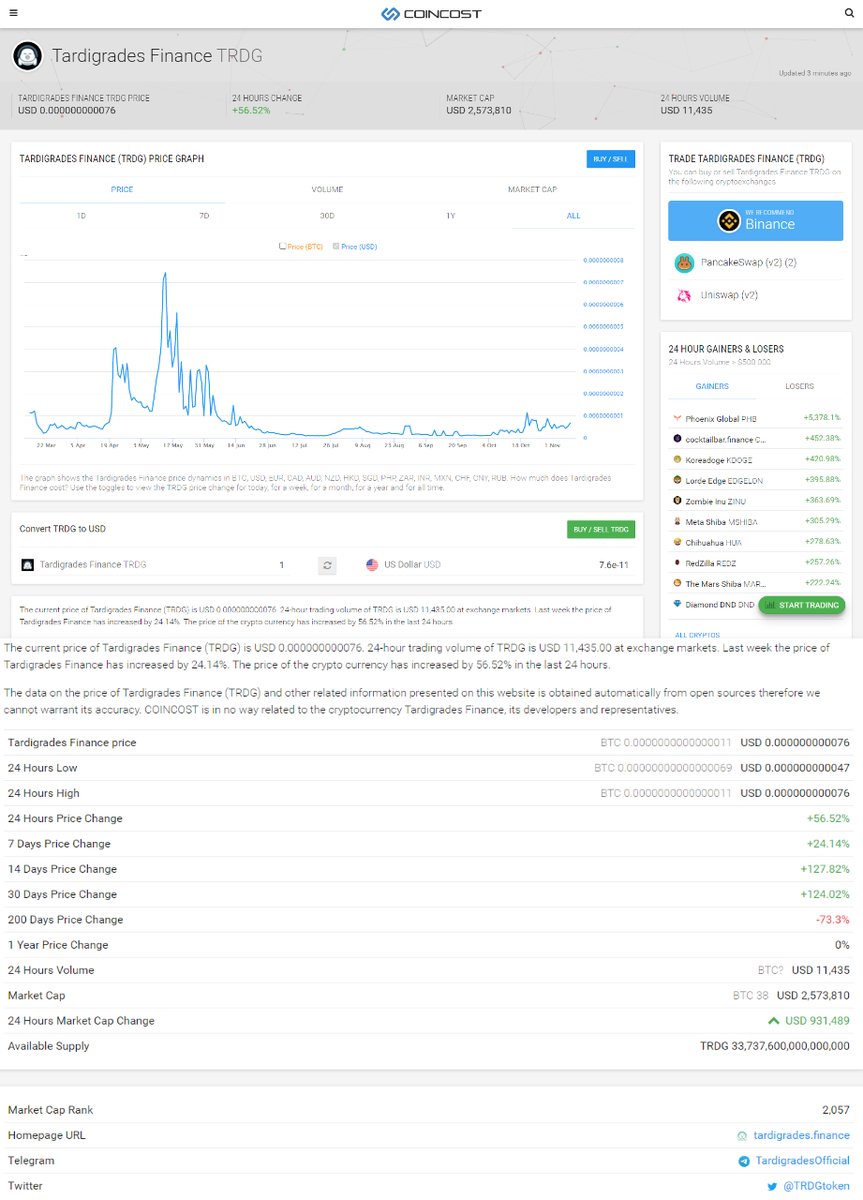Click the Tardigrades Finance coin avatar
863x1200 pixels.
point(27,56)
